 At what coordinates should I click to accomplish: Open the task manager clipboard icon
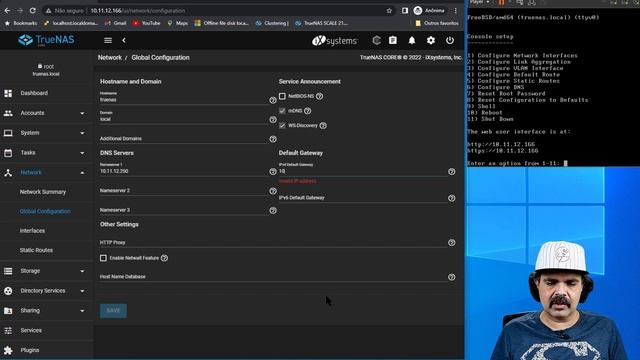click(x=393, y=40)
